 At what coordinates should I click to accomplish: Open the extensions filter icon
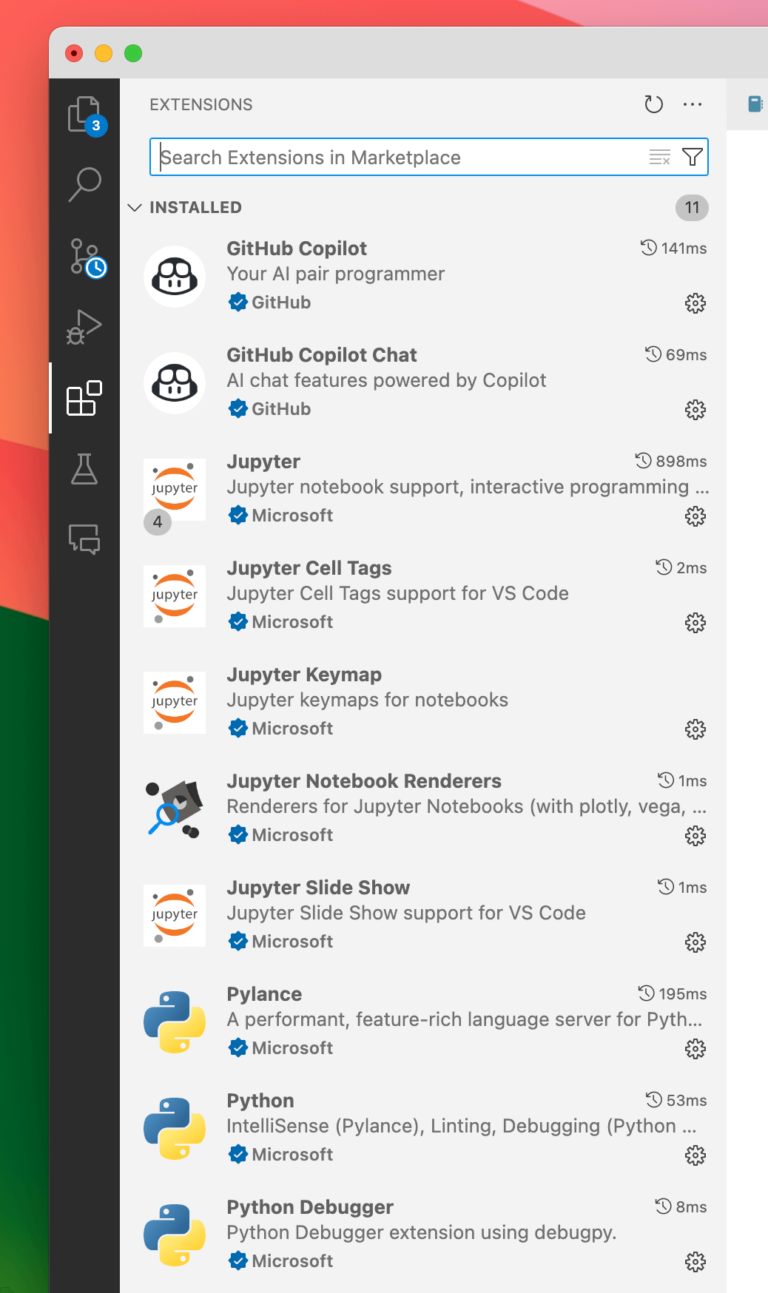(x=692, y=156)
